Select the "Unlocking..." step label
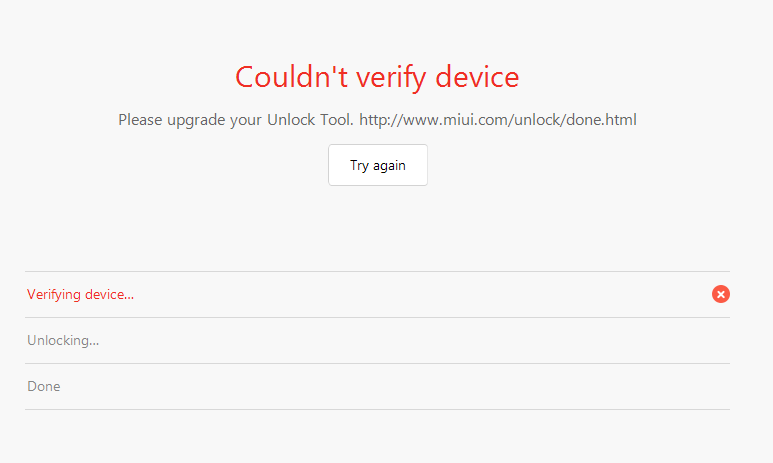The image size is (773, 463). click(63, 340)
